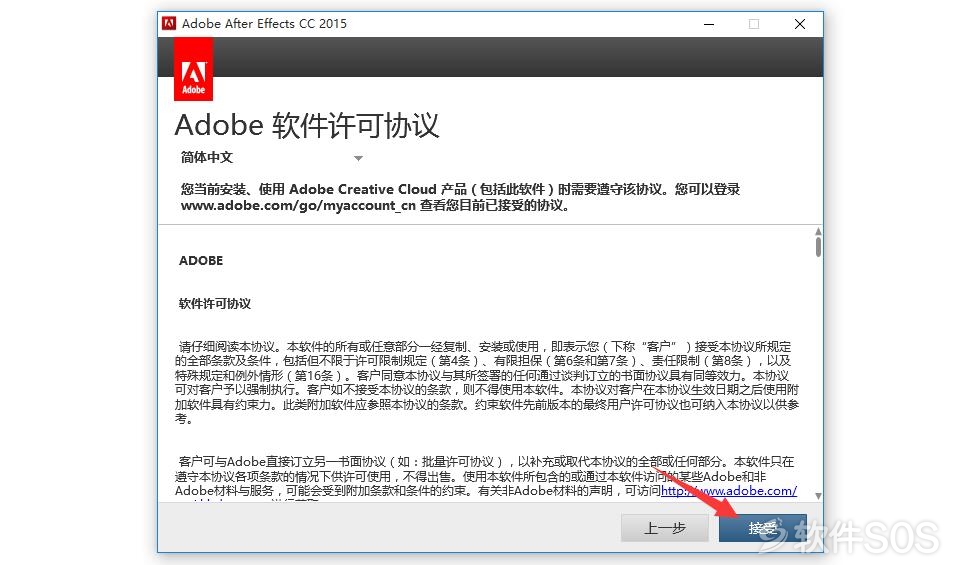Click the agreement scrollbar thumb
954x565 pixels.
coord(818,247)
